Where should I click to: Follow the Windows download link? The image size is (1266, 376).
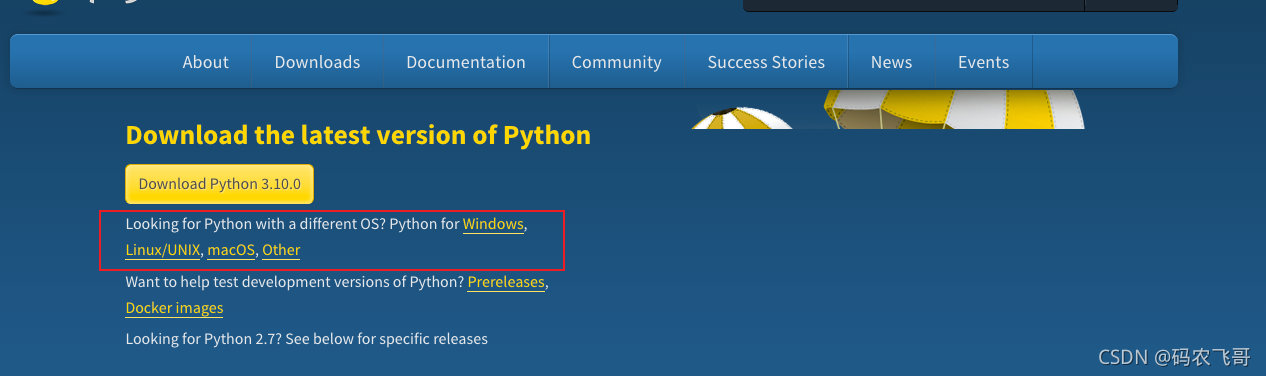[493, 224]
